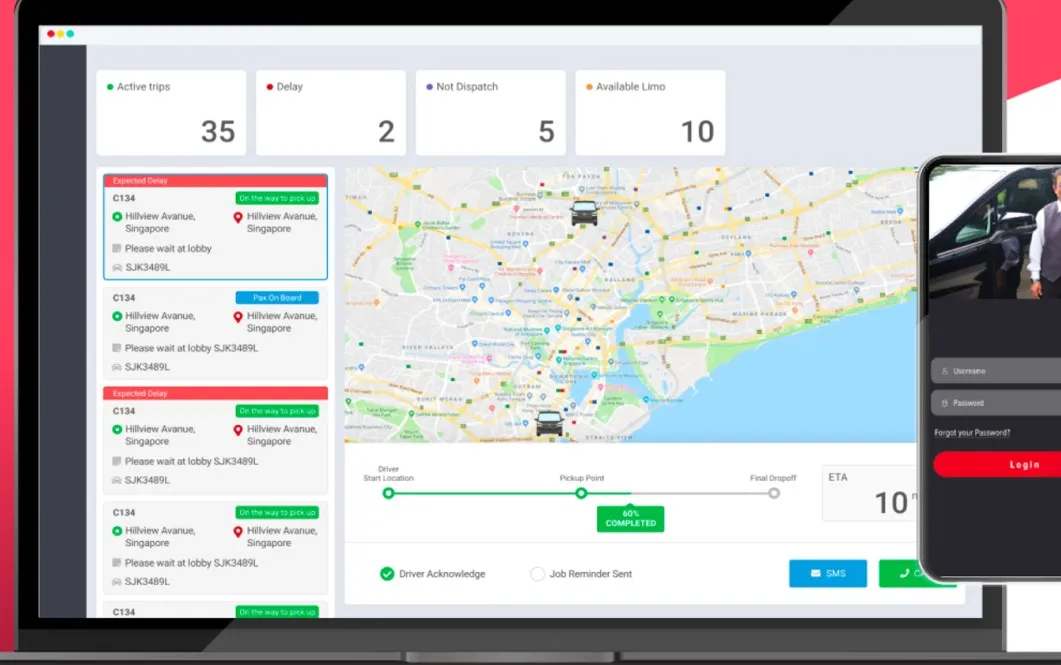Click the envelope icon on the SMS button
The height and width of the screenshot is (665, 1061).
pos(815,573)
